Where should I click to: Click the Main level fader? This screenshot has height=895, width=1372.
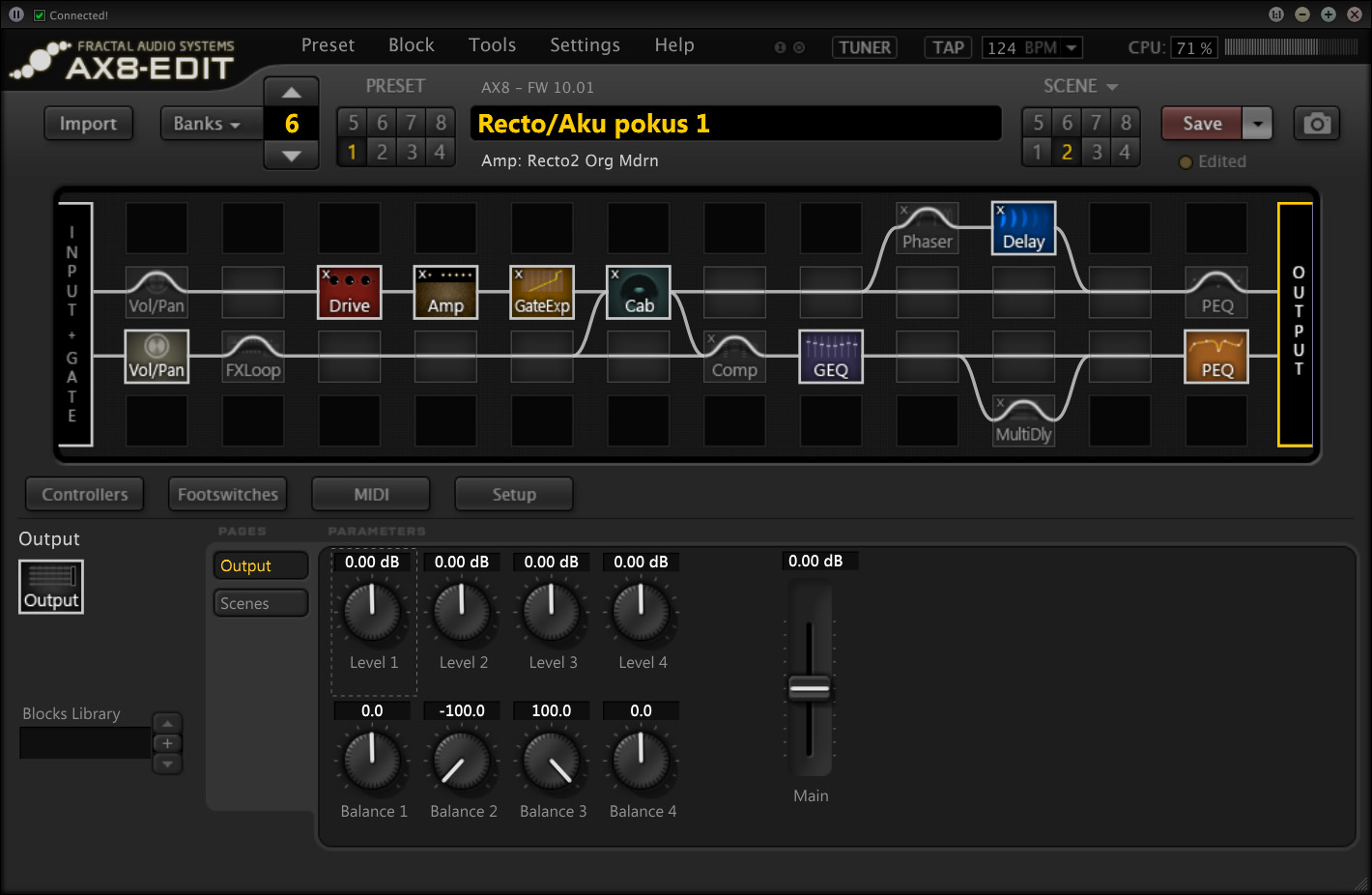pyautogui.click(x=810, y=688)
